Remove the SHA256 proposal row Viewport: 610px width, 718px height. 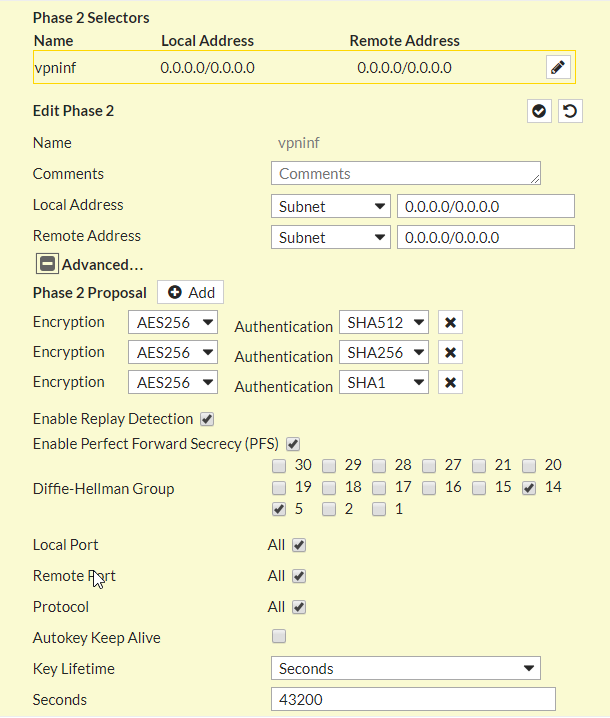pyautogui.click(x=450, y=353)
